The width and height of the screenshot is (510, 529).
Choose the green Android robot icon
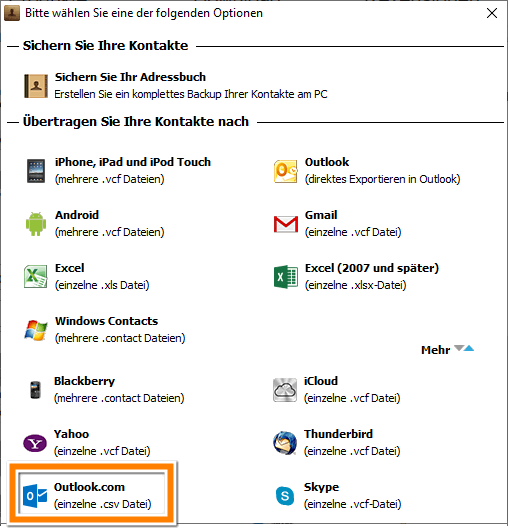tap(36, 224)
